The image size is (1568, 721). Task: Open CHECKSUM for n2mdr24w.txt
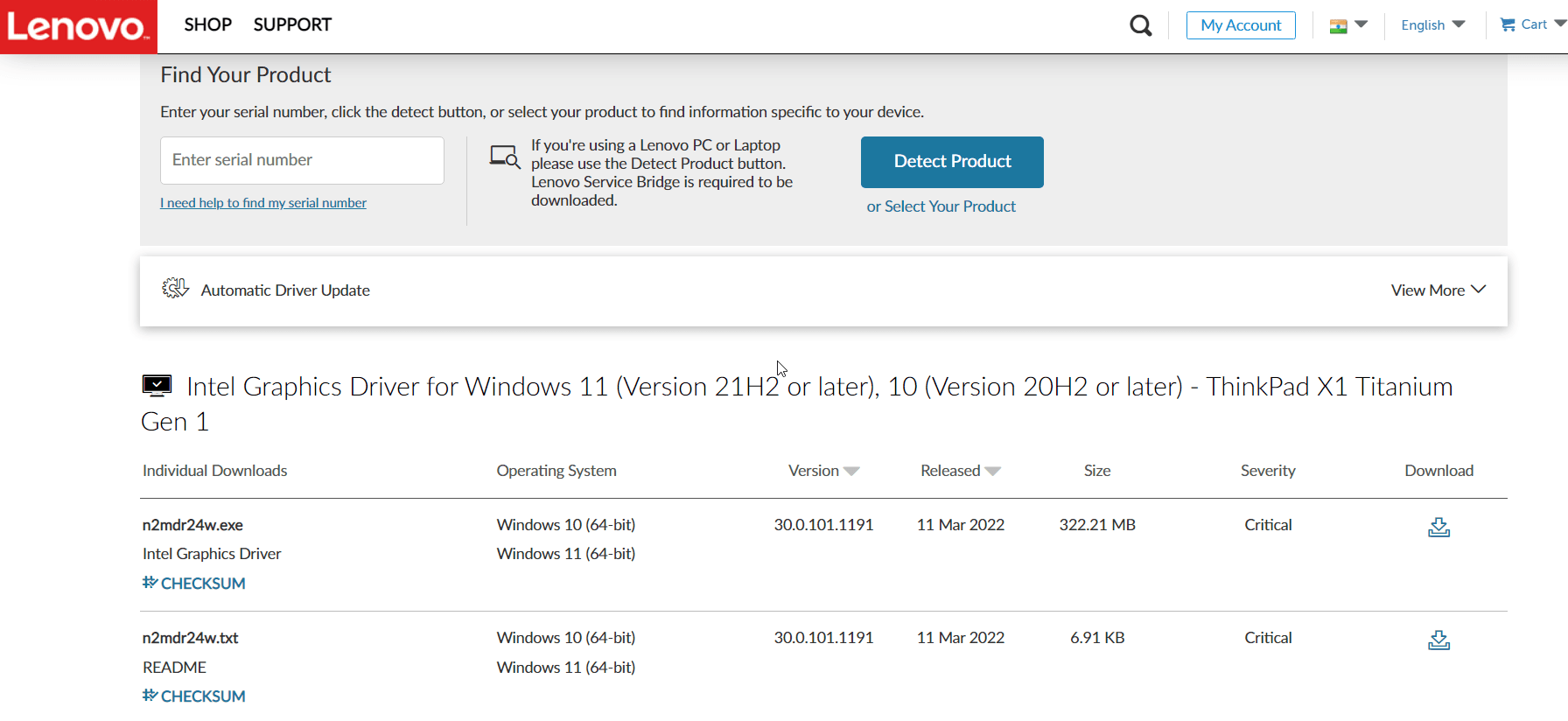pyautogui.click(x=194, y=696)
